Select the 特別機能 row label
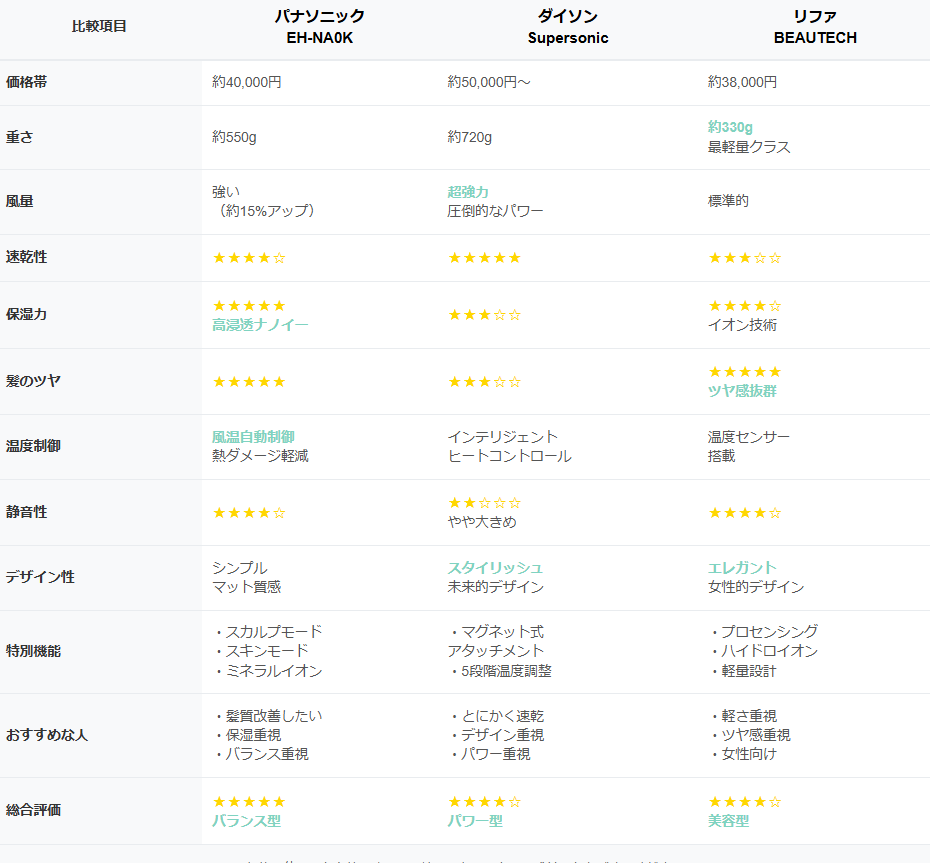Screen dimensions: 930x863 (34, 651)
